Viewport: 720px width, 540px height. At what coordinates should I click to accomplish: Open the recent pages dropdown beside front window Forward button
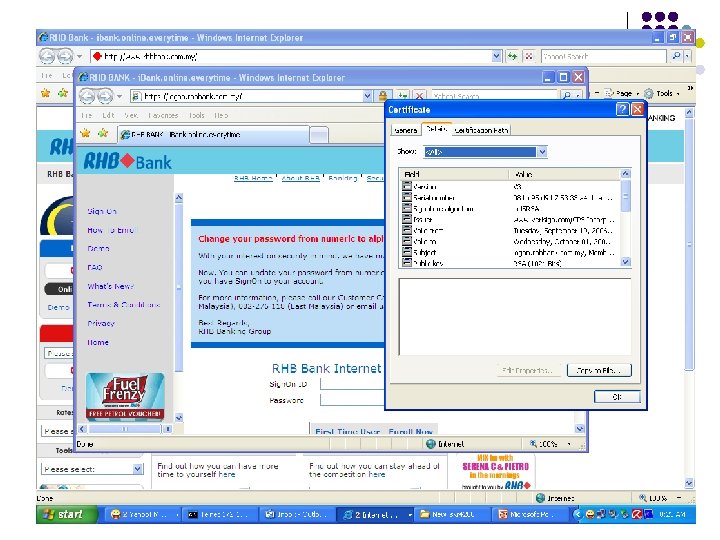tap(119, 96)
